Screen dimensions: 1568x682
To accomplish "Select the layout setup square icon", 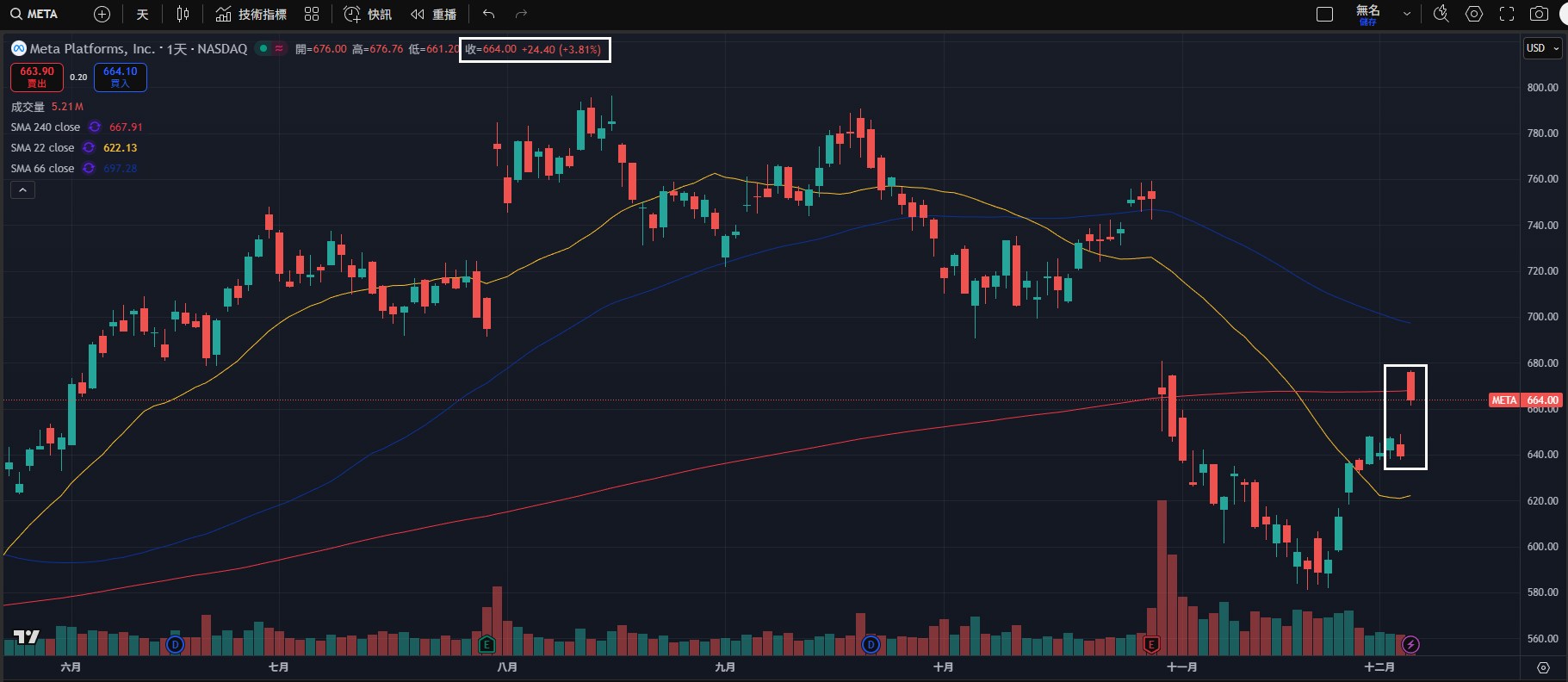I will click(x=1325, y=14).
